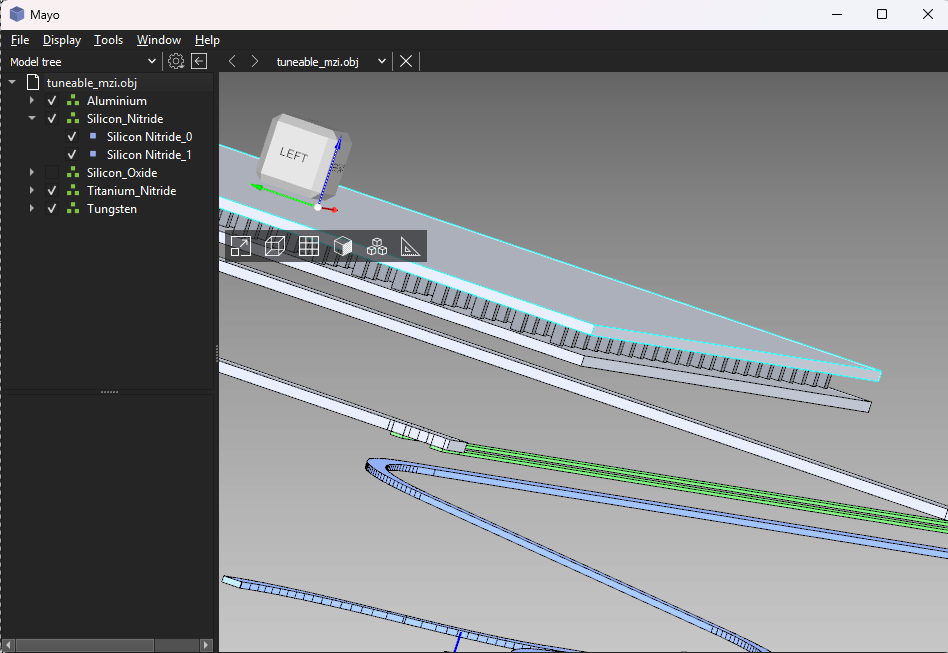Collapse the left sidebar with arrow icon

pyautogui.click(x=199, y=61)
